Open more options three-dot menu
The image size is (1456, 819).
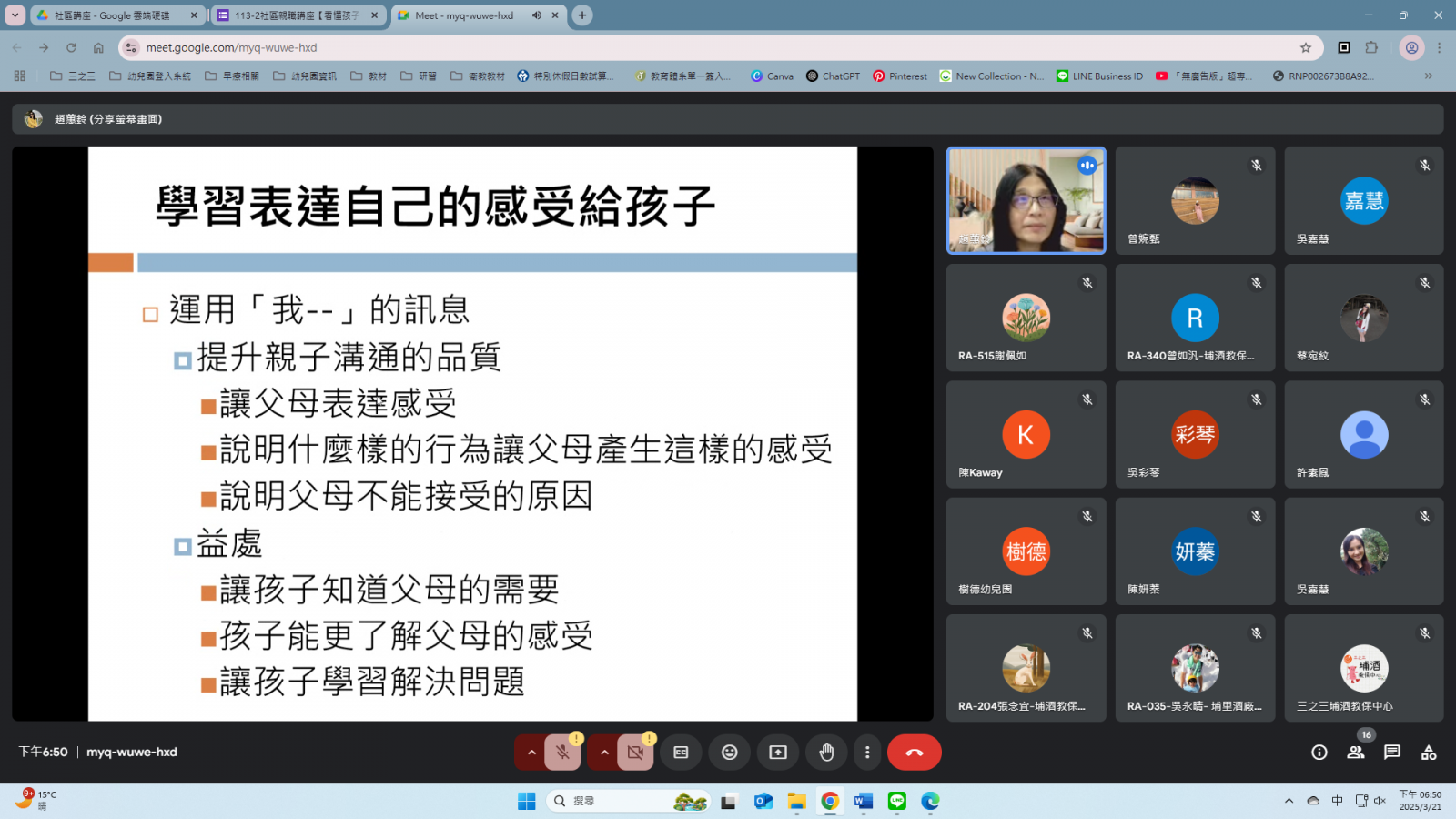coord(867,753)
